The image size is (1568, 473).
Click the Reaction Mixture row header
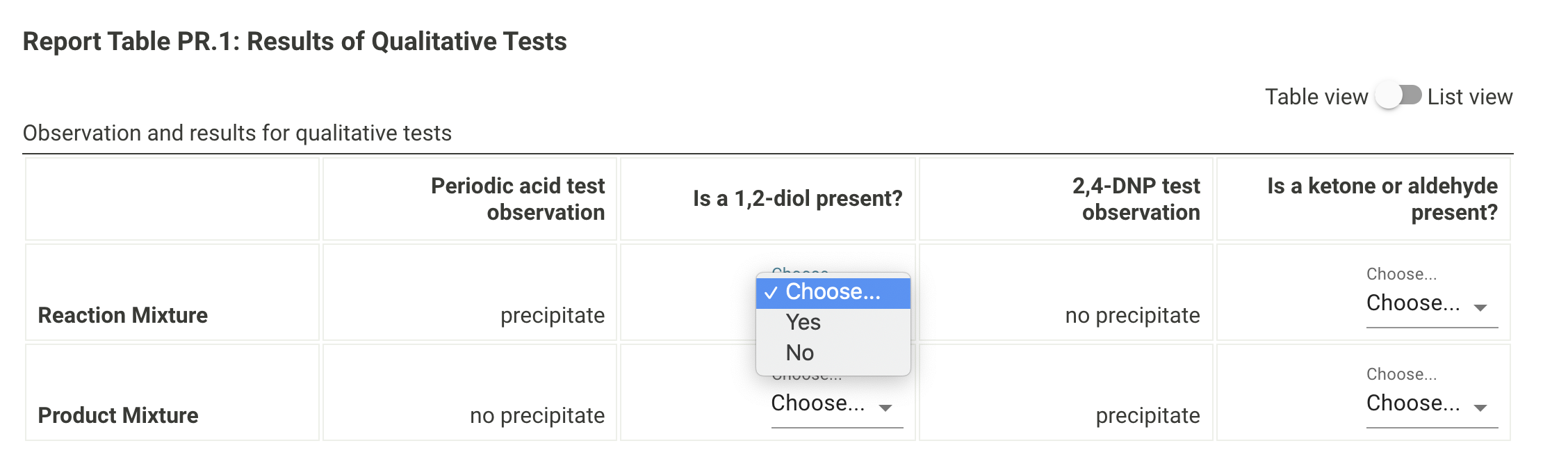[x=123, y=315]
